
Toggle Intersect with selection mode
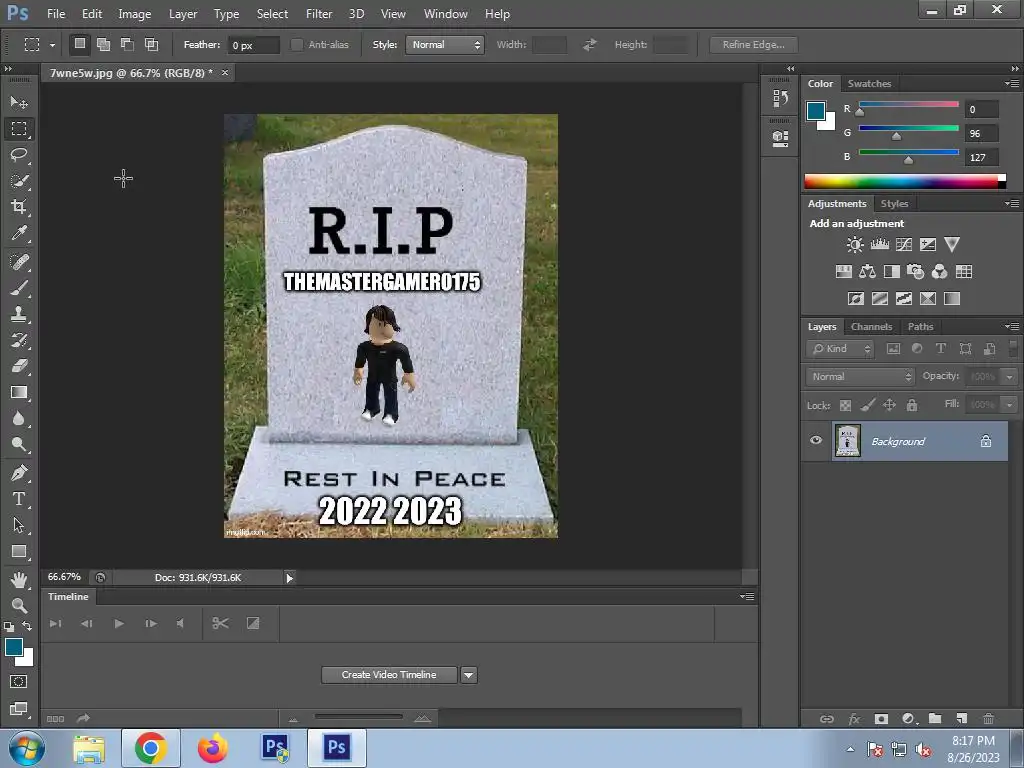pyautogui.click(x=152, y=44)
